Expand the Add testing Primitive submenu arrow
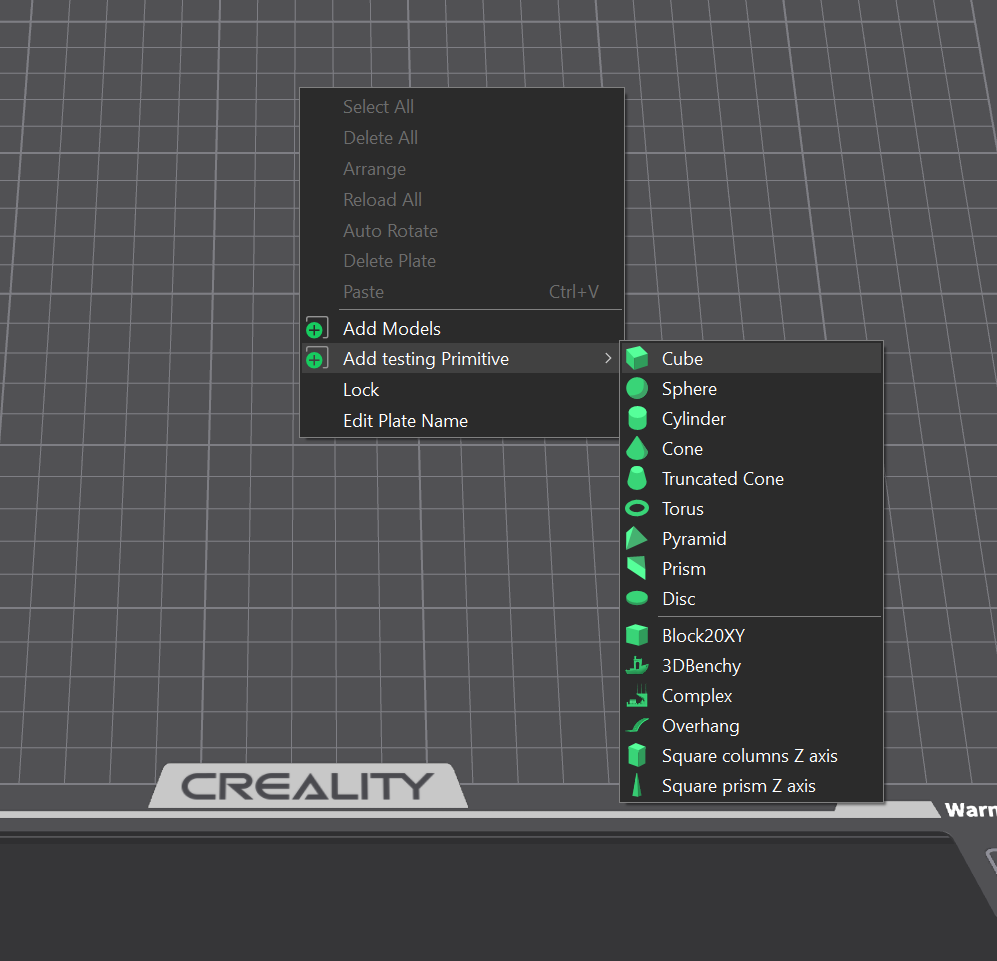Image resolution: width=997 pixels, height=961 pixels. [x=608, y=359]
